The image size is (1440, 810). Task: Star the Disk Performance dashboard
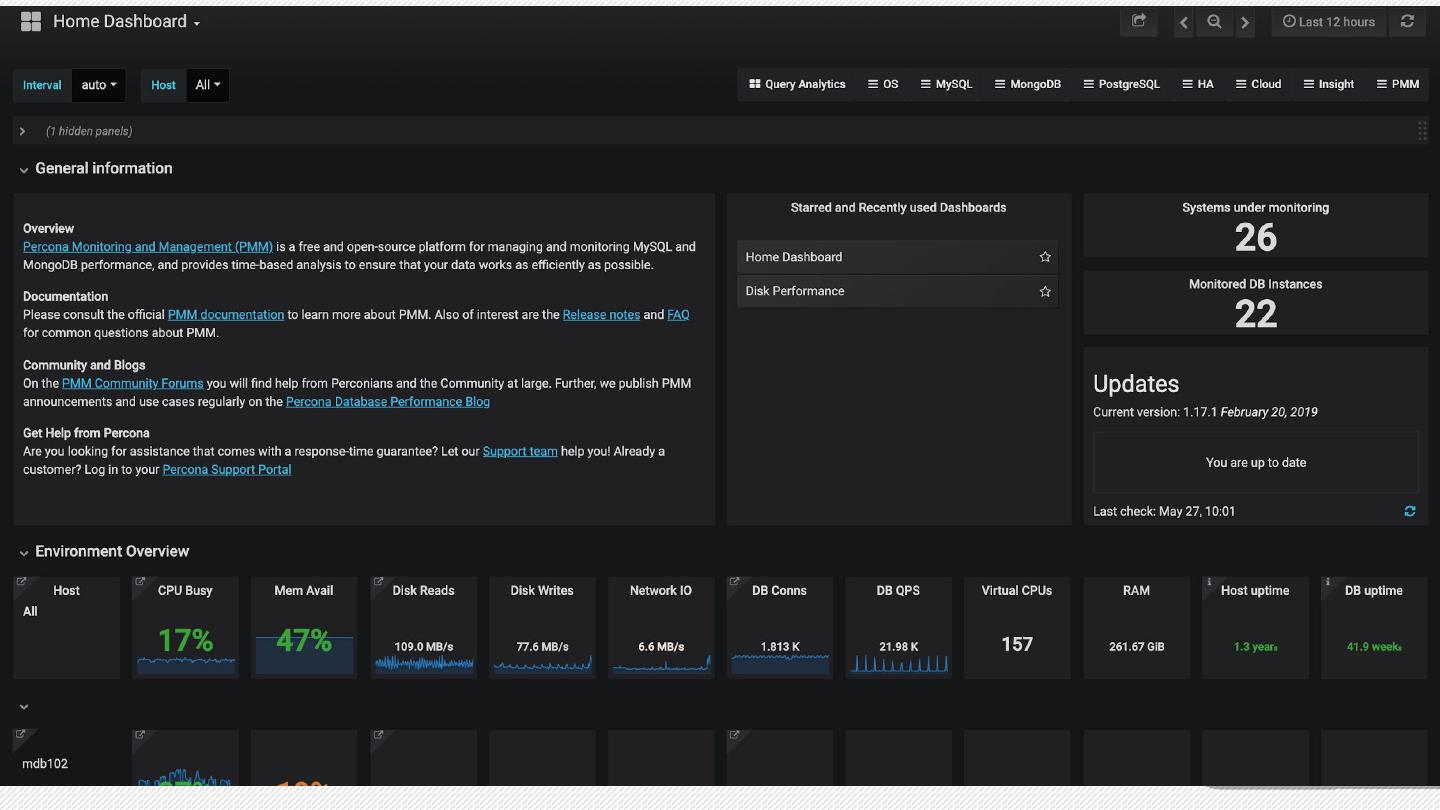coord(1045,291)
